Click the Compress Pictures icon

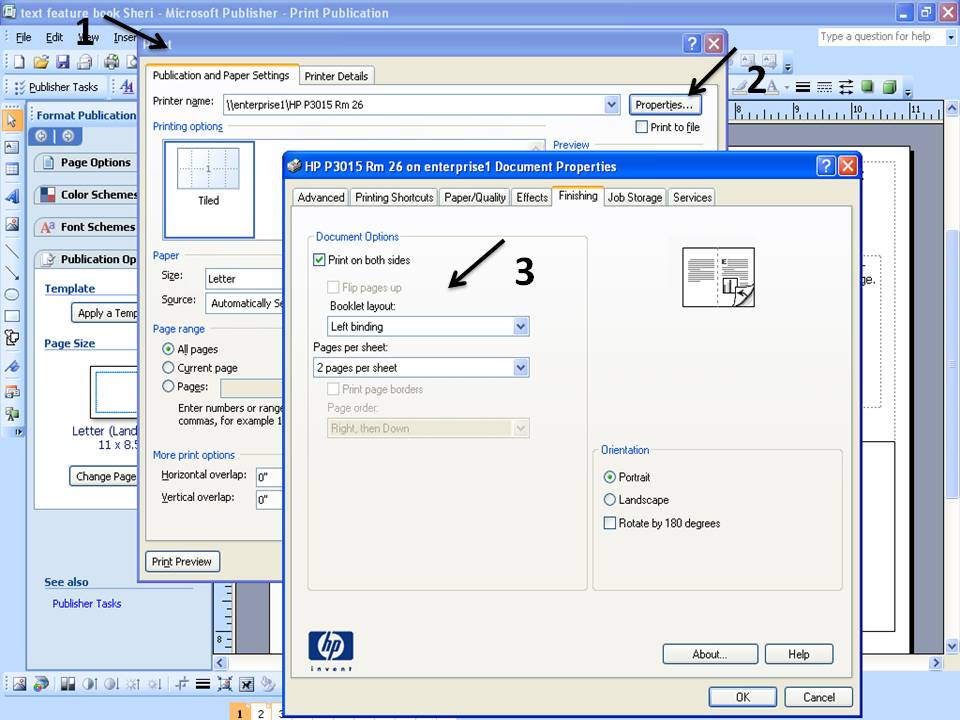(x=225, y=684)
